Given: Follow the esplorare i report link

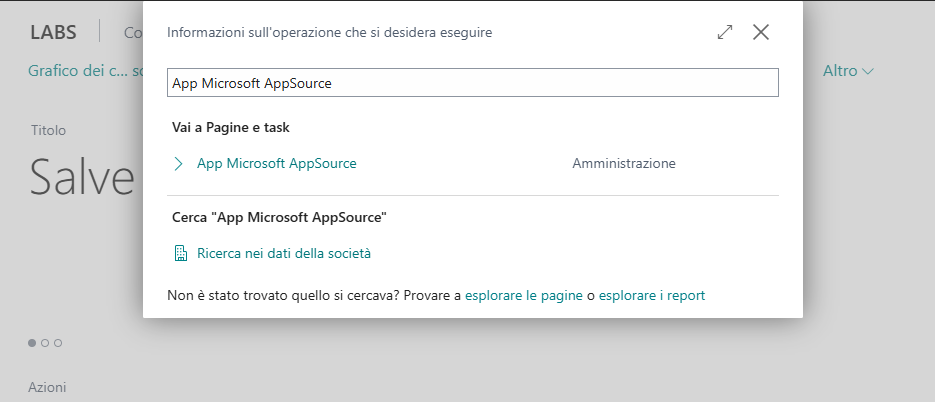Looking at the screenshot, I should (651, 295).
